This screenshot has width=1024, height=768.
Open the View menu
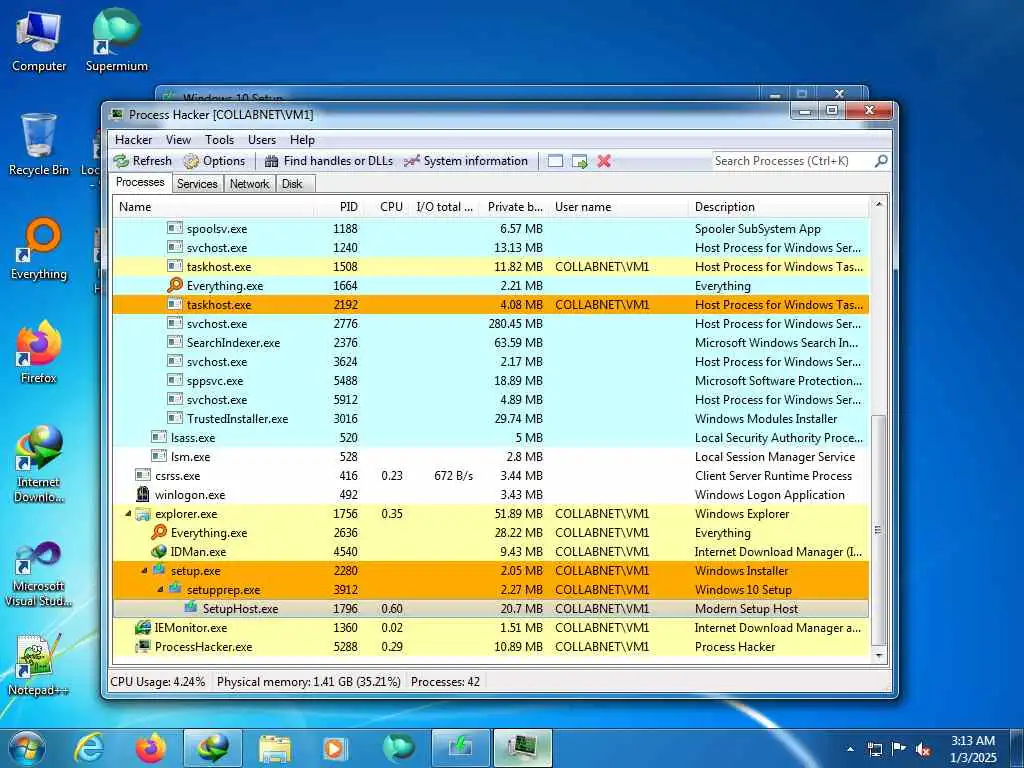click(178, 140)
